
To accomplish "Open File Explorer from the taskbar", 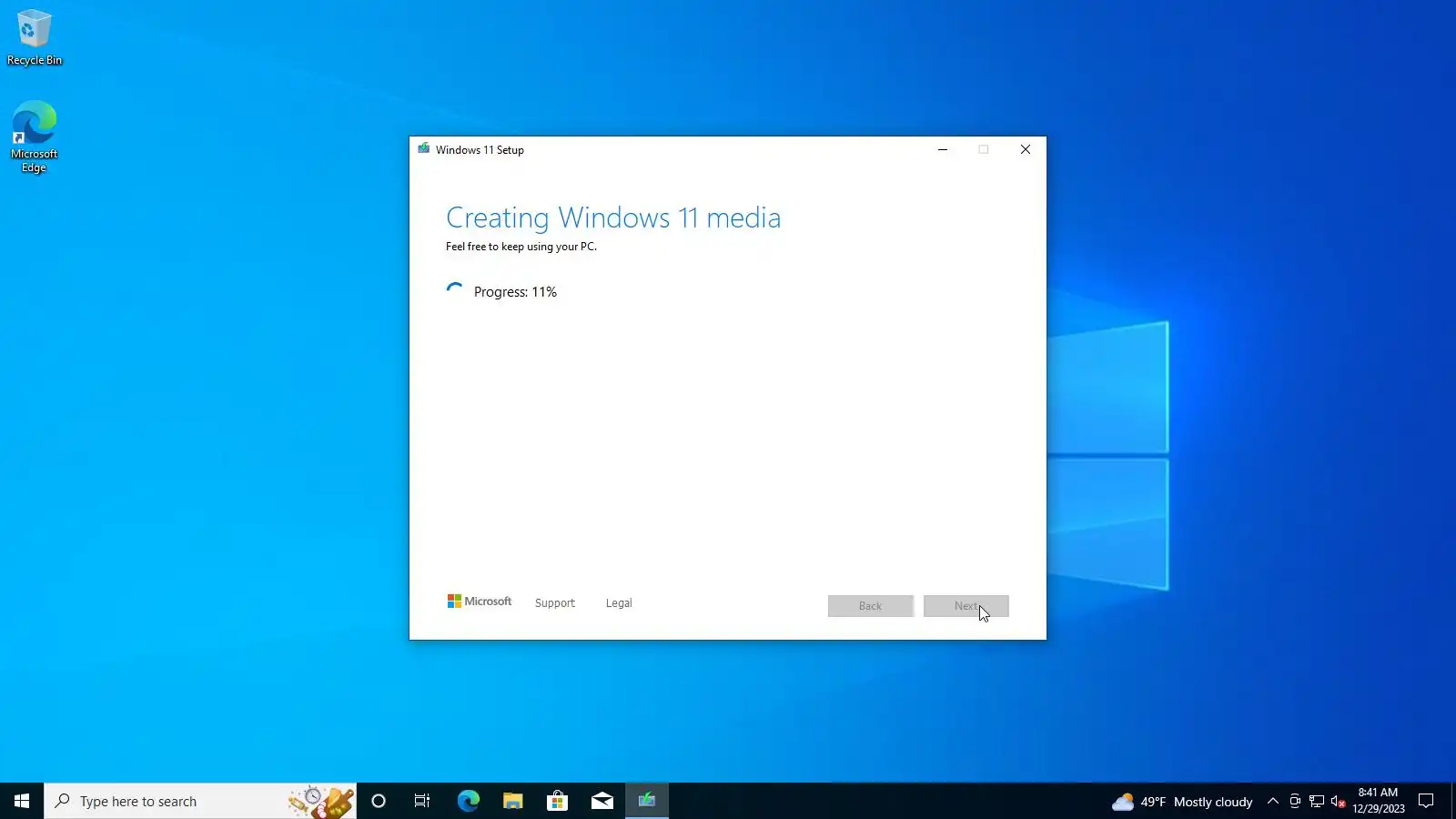I will 512,801.
